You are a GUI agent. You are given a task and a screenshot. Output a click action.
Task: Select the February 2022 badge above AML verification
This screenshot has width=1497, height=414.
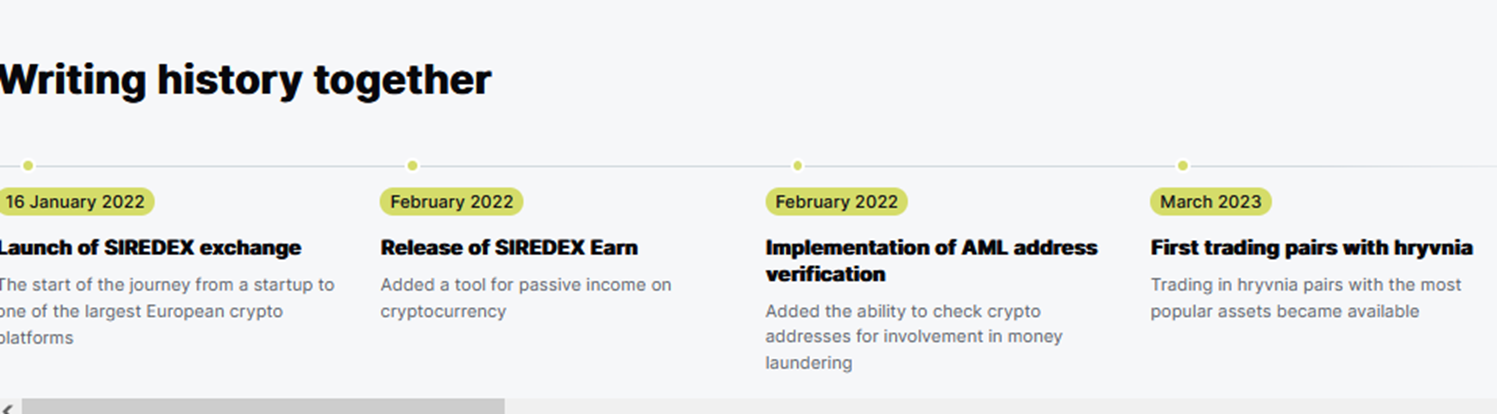click(836, 202)
